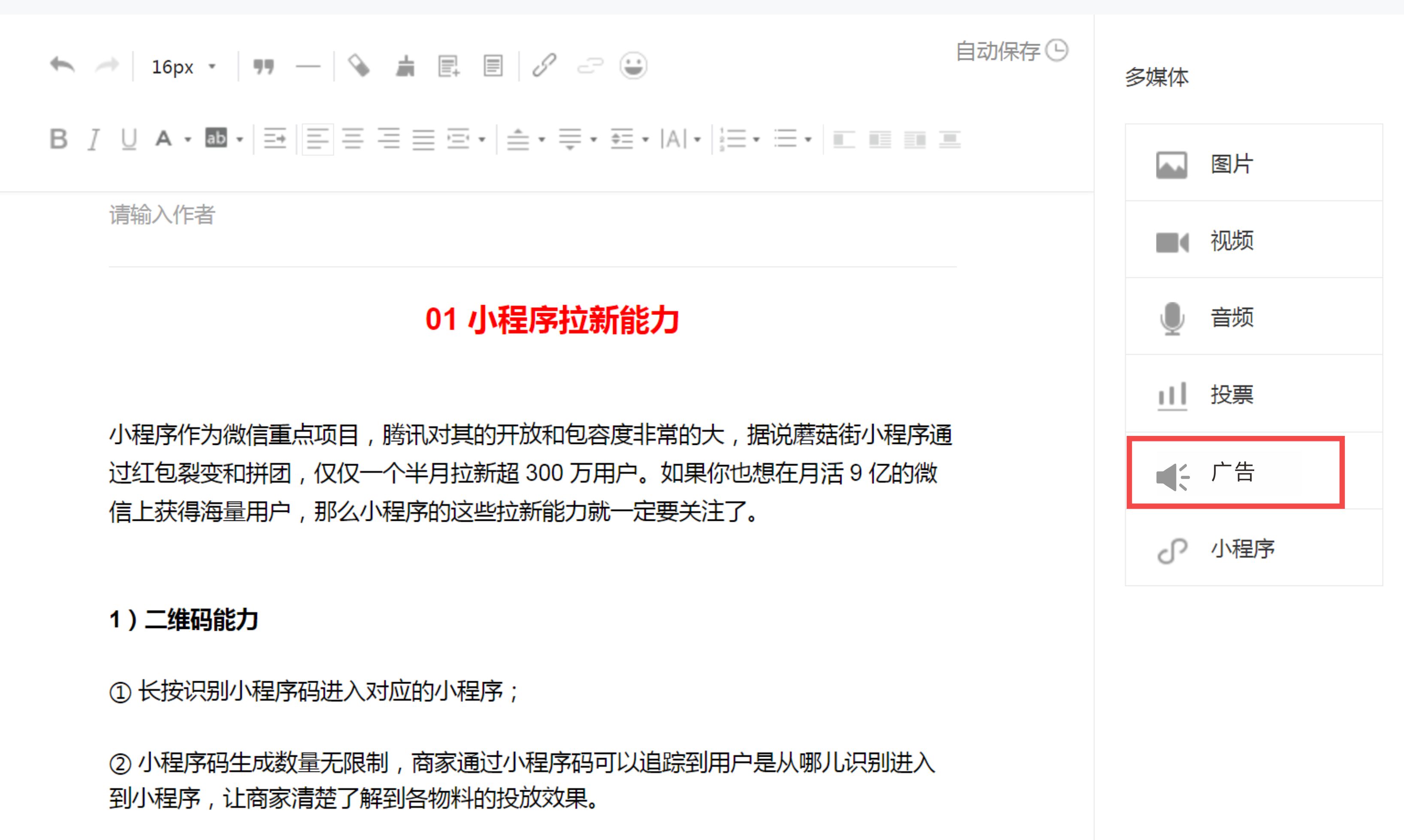This screenshot has width=1404, height=840.
Task: Click the letter spacing |A| icon
Action: coord(674,139)
